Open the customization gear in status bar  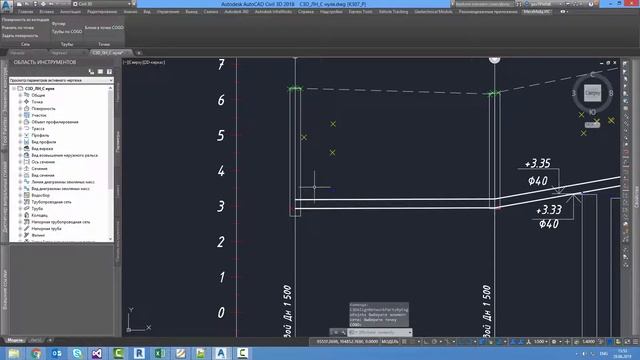pos(554,342)
